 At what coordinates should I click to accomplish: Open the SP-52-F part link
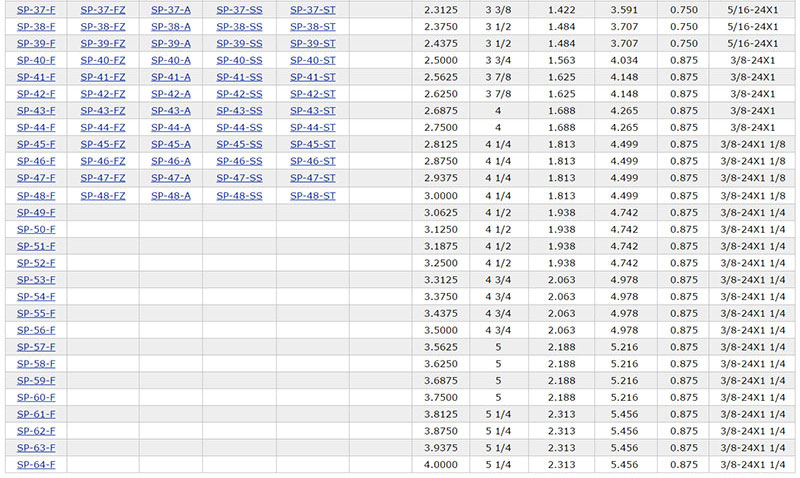point(36,263)
